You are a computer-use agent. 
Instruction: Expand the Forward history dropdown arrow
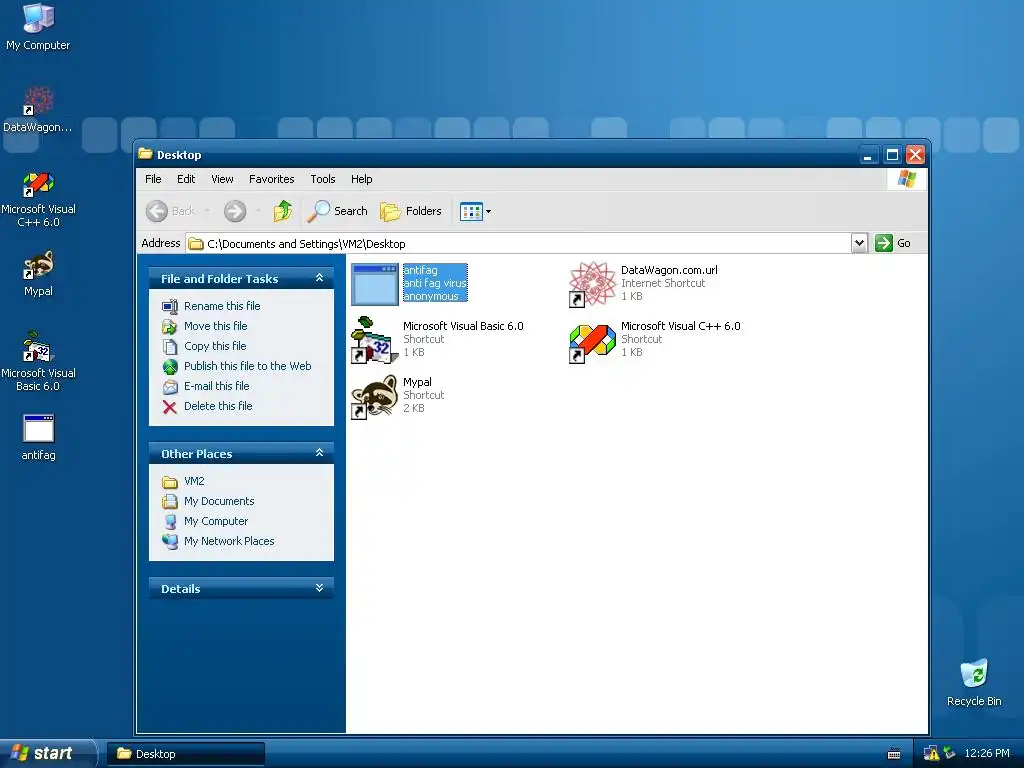click(x=259, y=211)
